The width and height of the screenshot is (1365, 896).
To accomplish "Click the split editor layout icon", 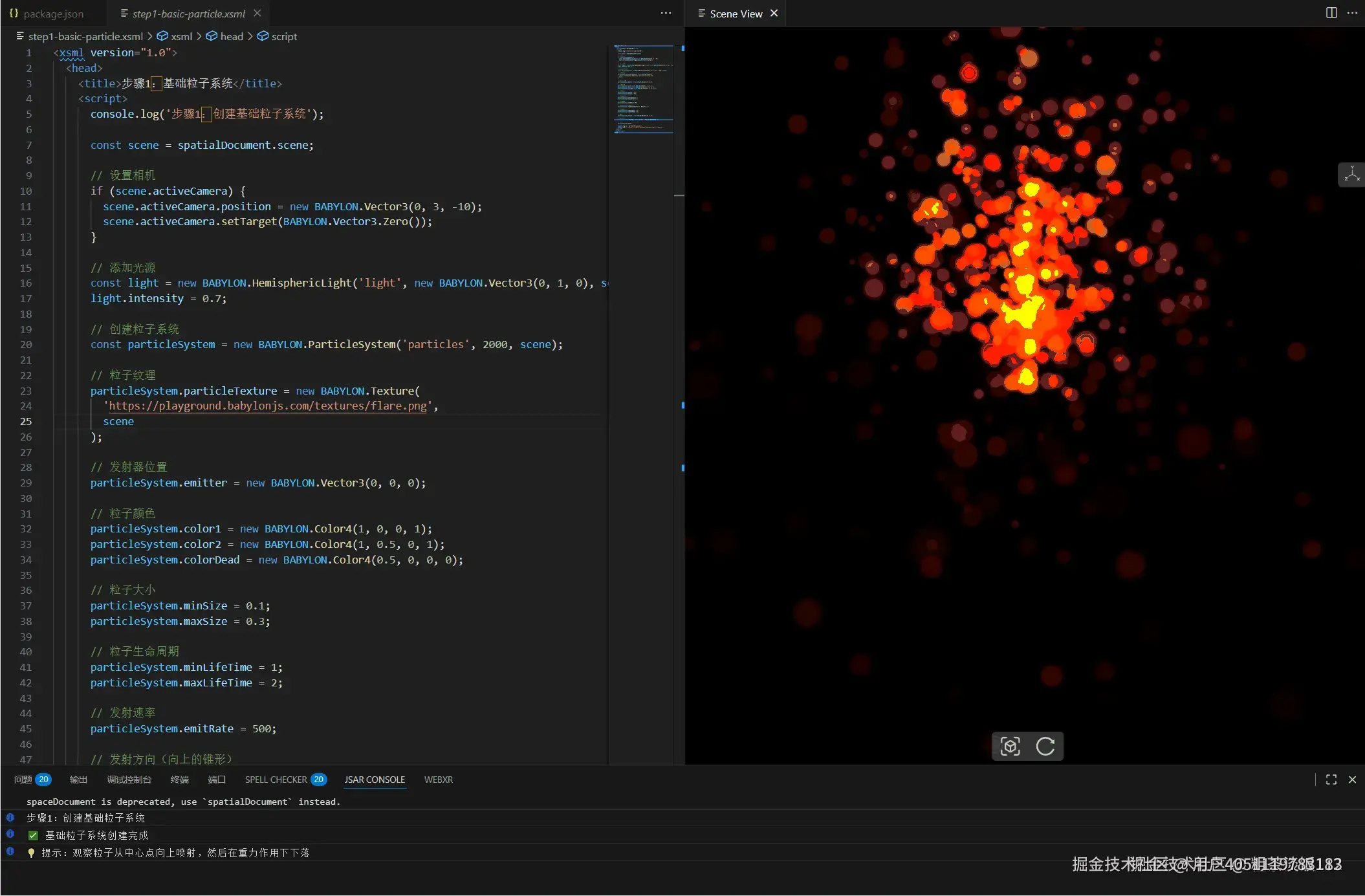I will [1331, 13].
